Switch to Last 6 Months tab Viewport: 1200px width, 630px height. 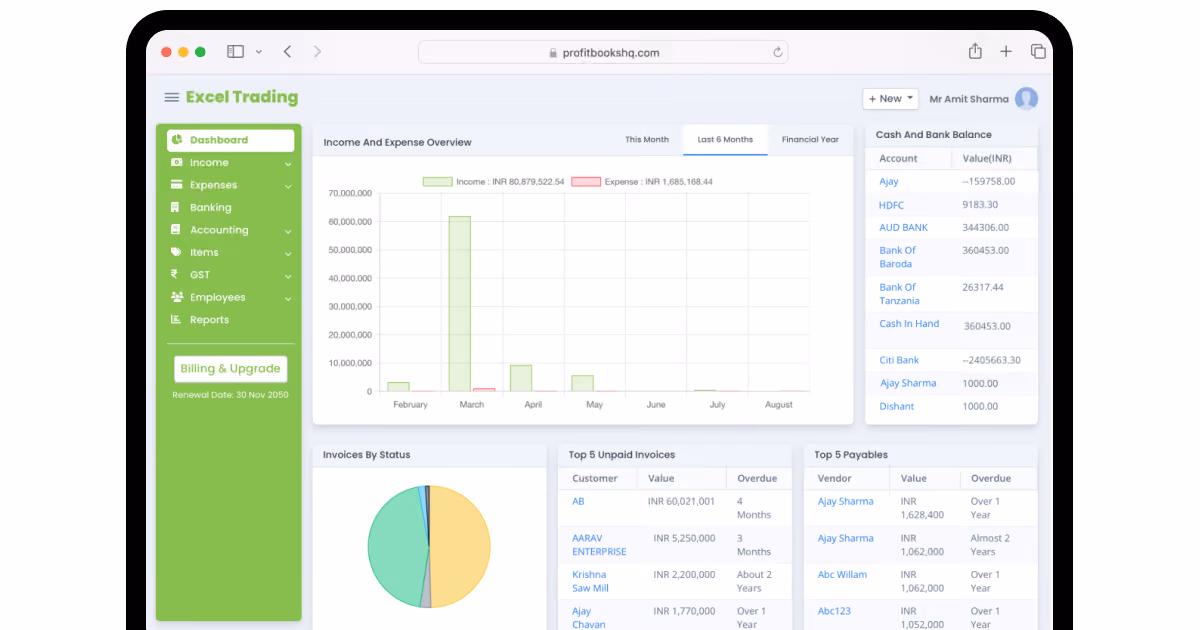pos(725,140)
